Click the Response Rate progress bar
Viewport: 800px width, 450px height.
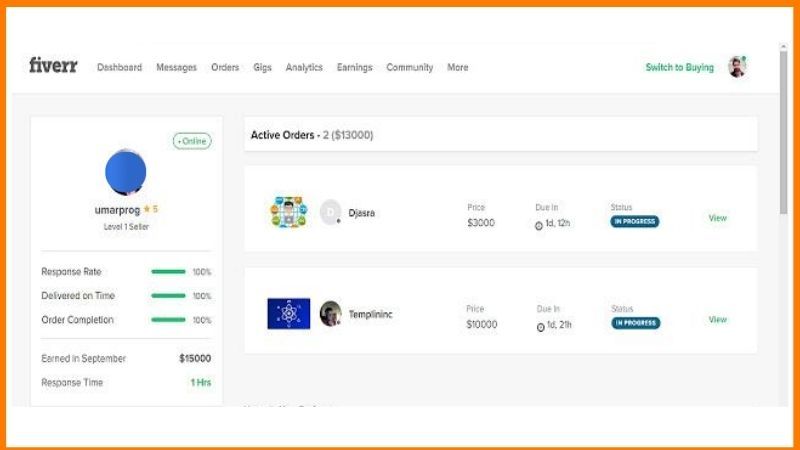[x=168, y=272]
